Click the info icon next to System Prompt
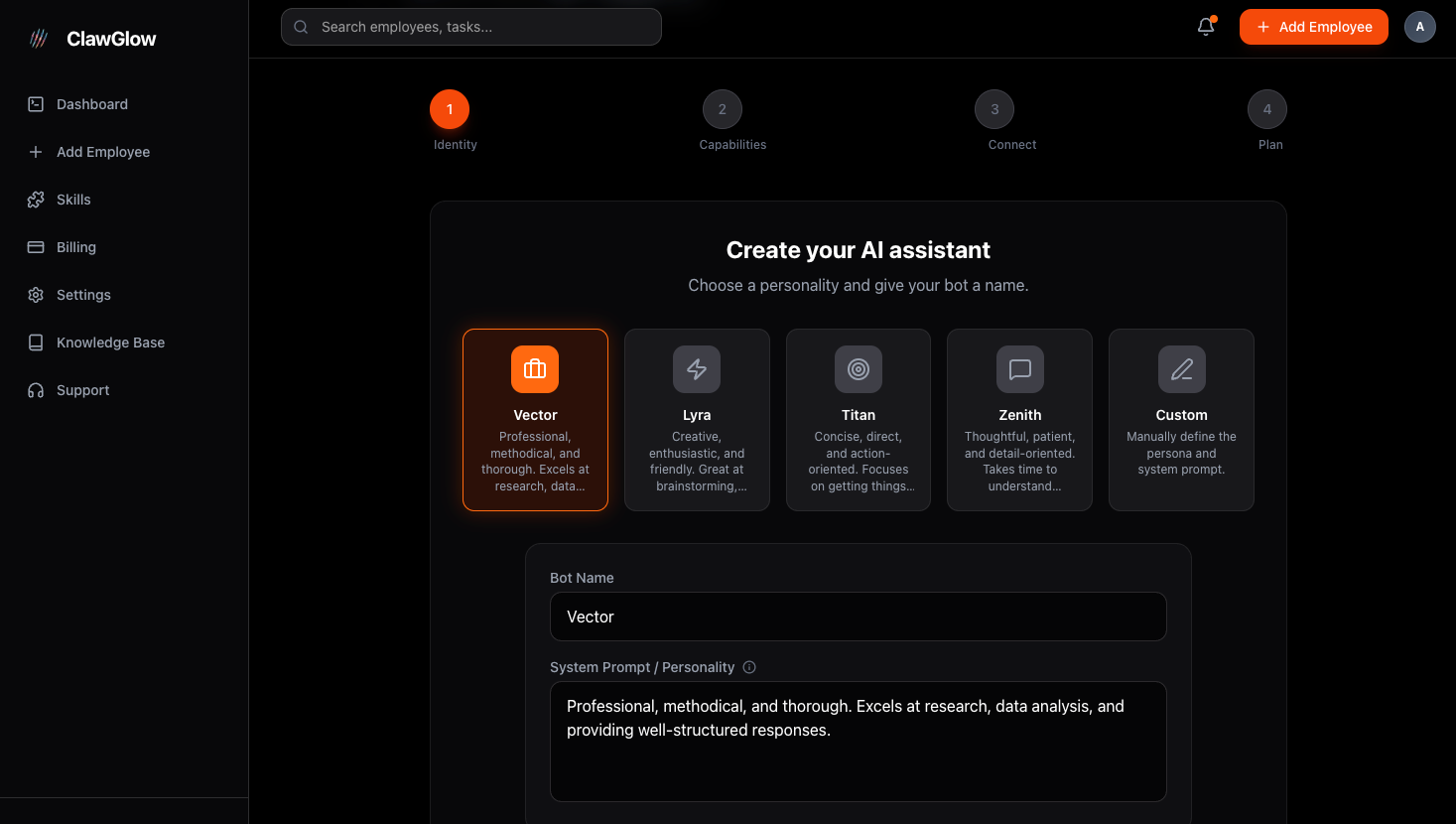 tap(749, 667)
